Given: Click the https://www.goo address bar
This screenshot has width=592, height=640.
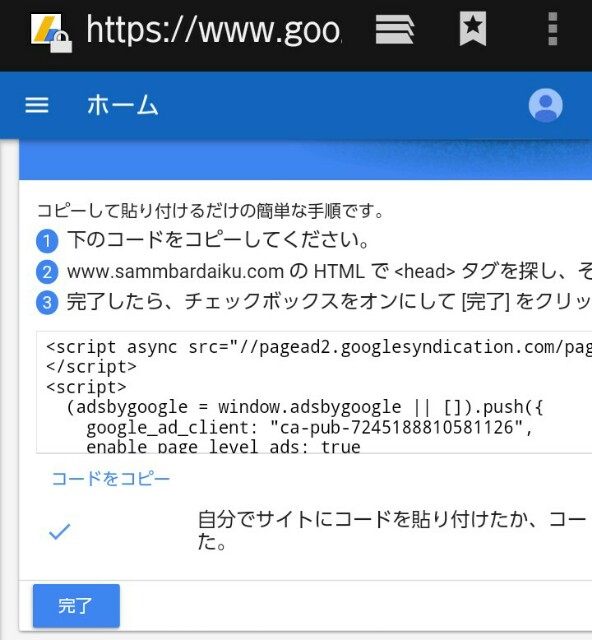Looking at the screenshot, I should (213, 30).
